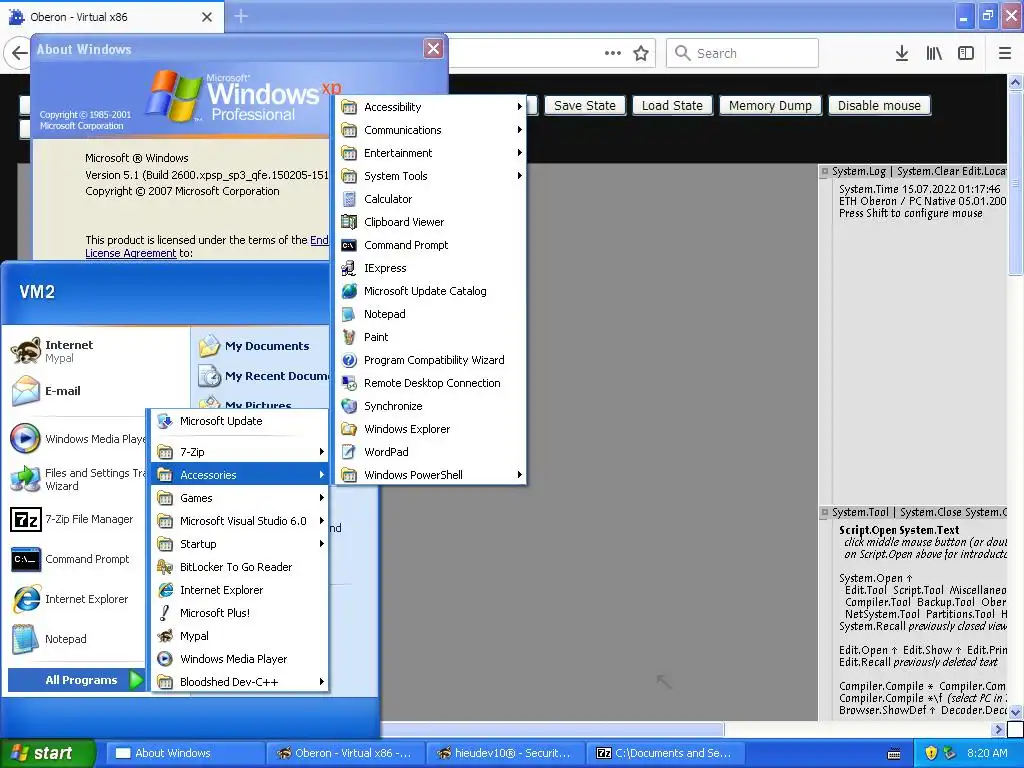Open My Recent Documents
The width and height of the screenshot is (1024, 768).
click(x=263, y=376)
